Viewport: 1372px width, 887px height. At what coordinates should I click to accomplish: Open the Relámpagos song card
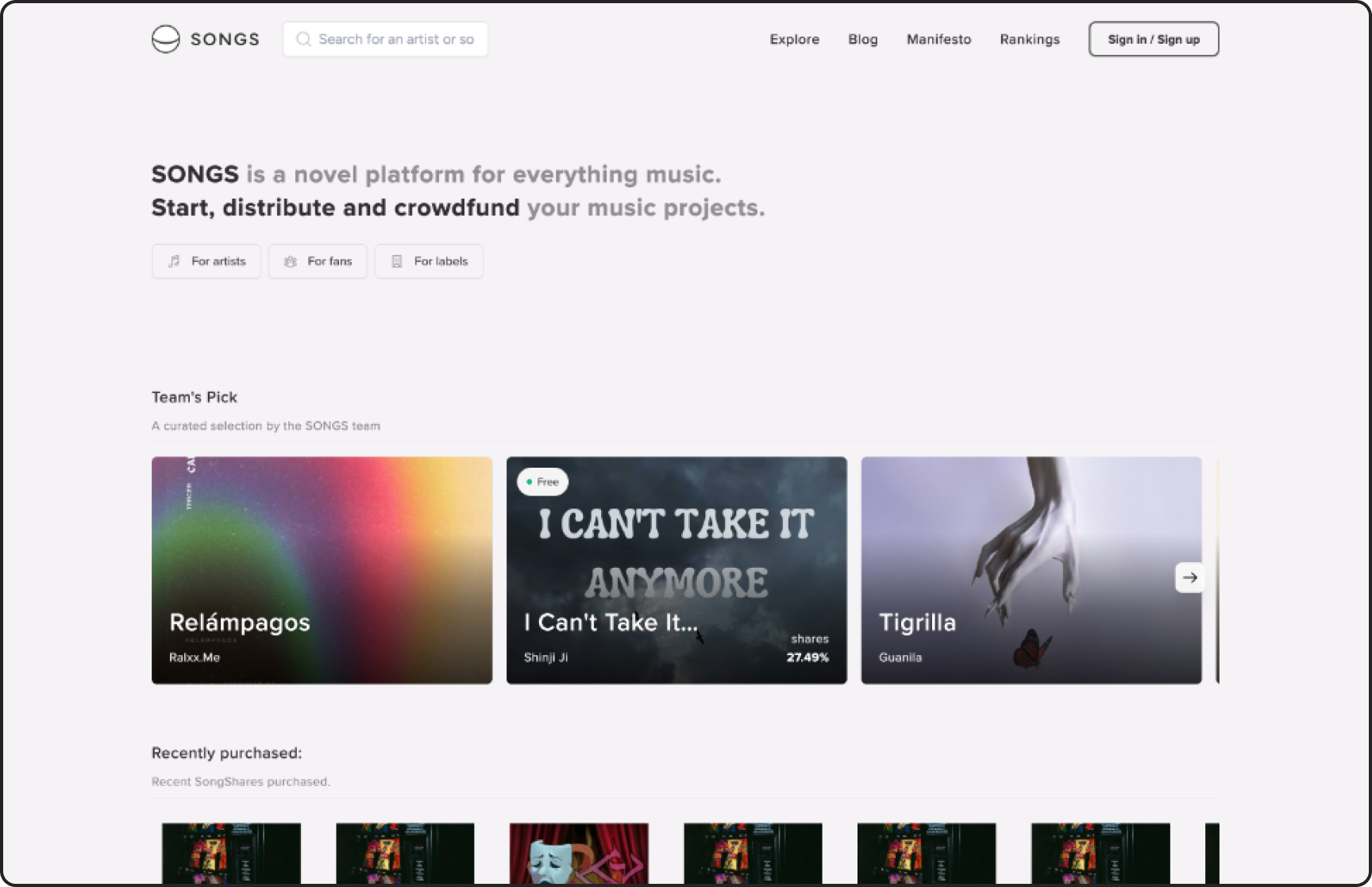322,570
